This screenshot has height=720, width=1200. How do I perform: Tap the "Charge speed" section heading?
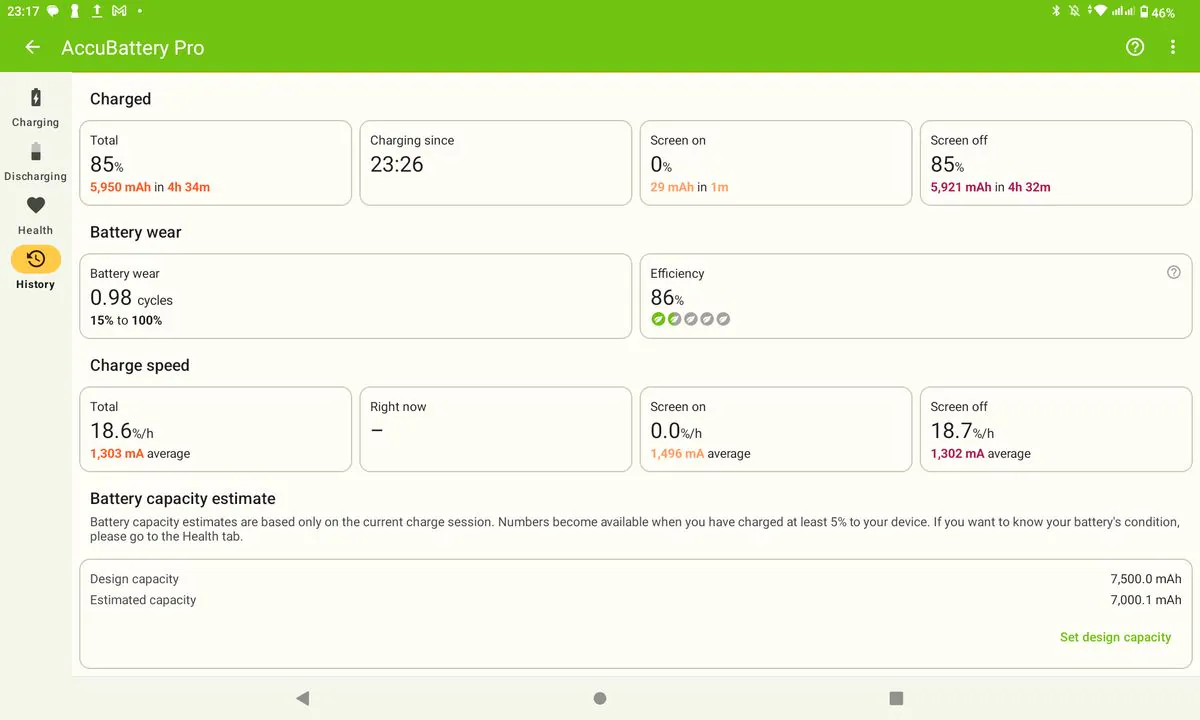[x=140, y=366]
